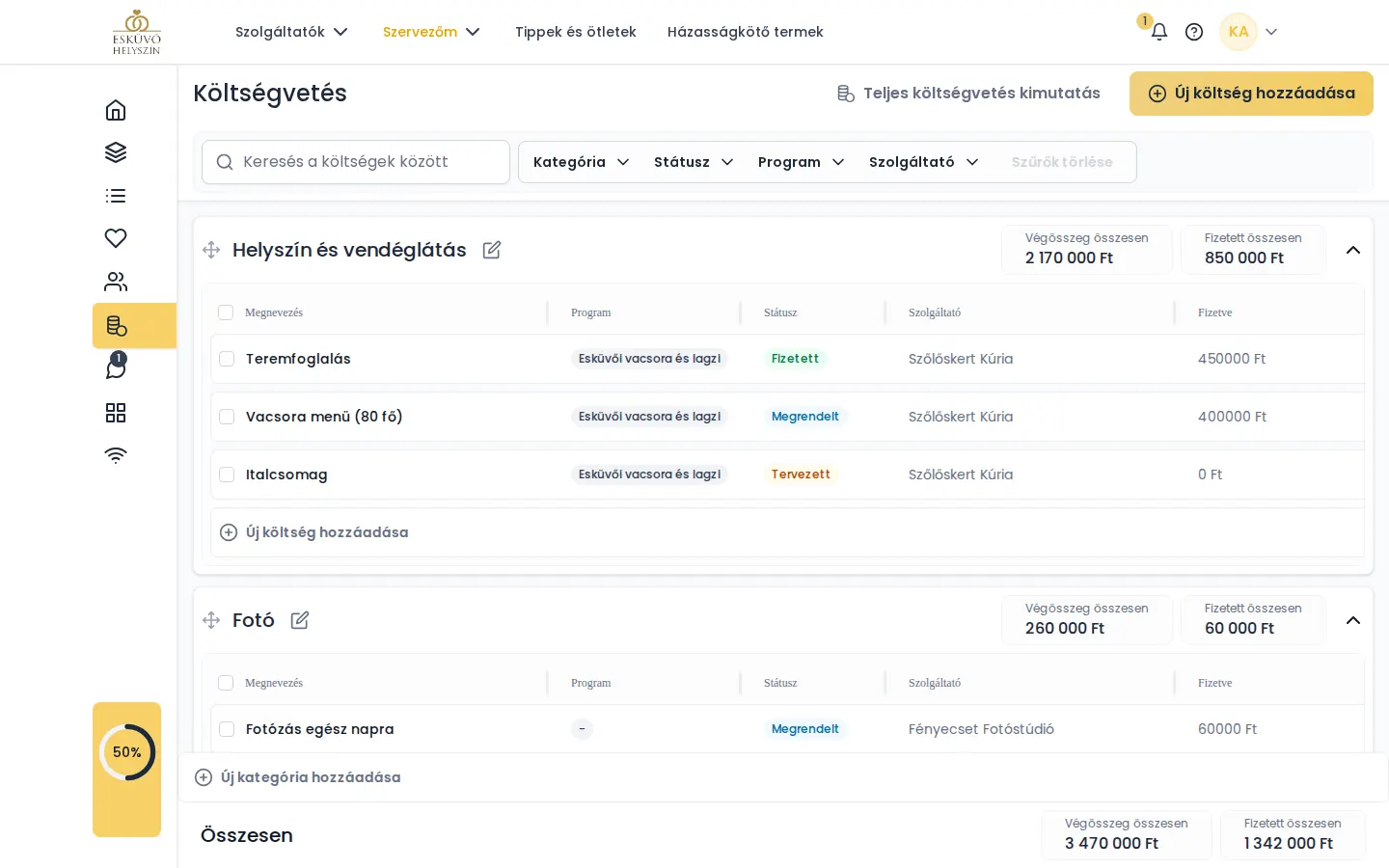
Task: Check the Vacsora menü (80 fő) checkbox
Action: 227,417
